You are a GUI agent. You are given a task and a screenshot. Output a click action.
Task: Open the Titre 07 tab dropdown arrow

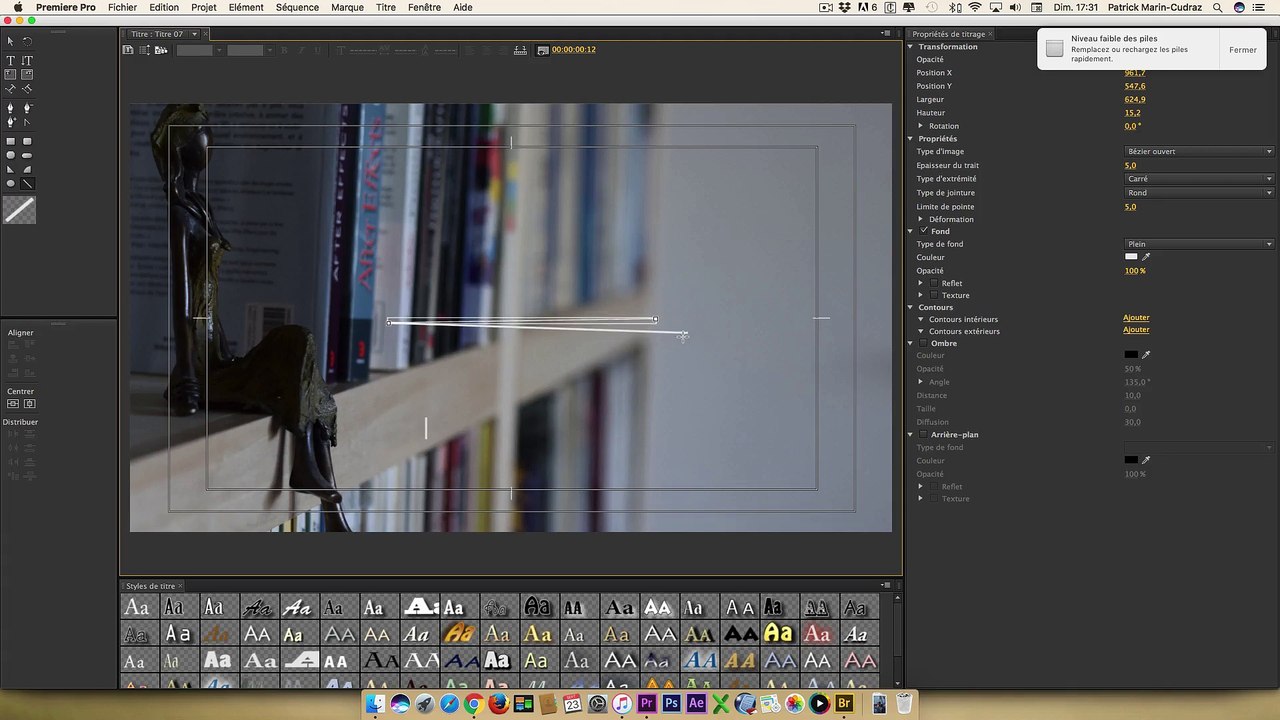[x=195, y=34]
